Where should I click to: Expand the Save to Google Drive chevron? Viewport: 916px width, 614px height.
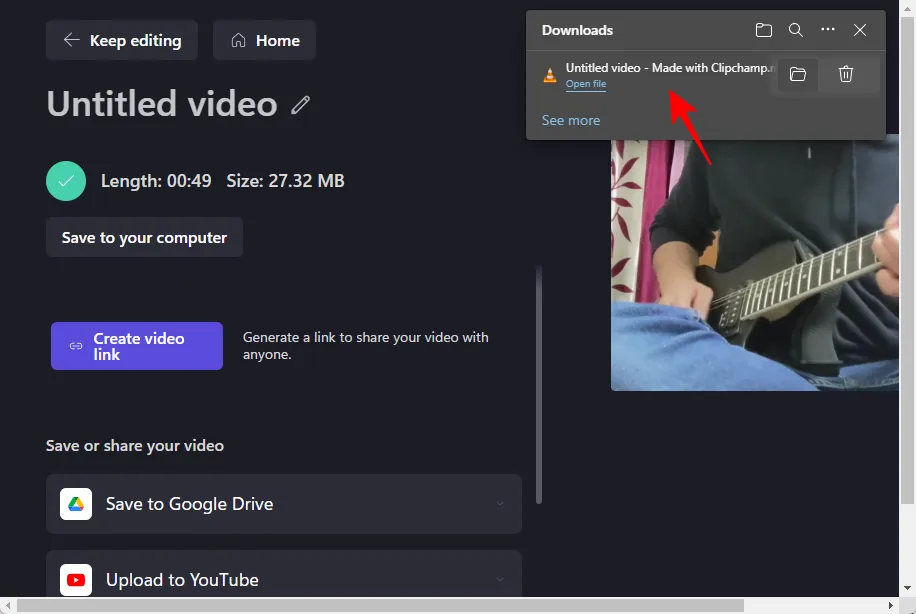click(x=500, y=504)
